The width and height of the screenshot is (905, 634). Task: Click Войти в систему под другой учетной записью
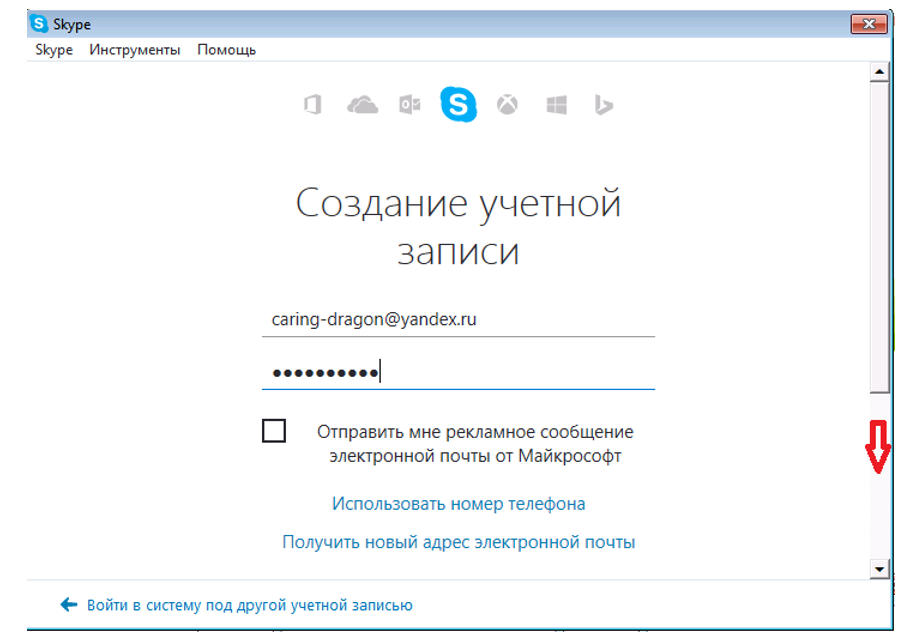(x=249, y=605)
